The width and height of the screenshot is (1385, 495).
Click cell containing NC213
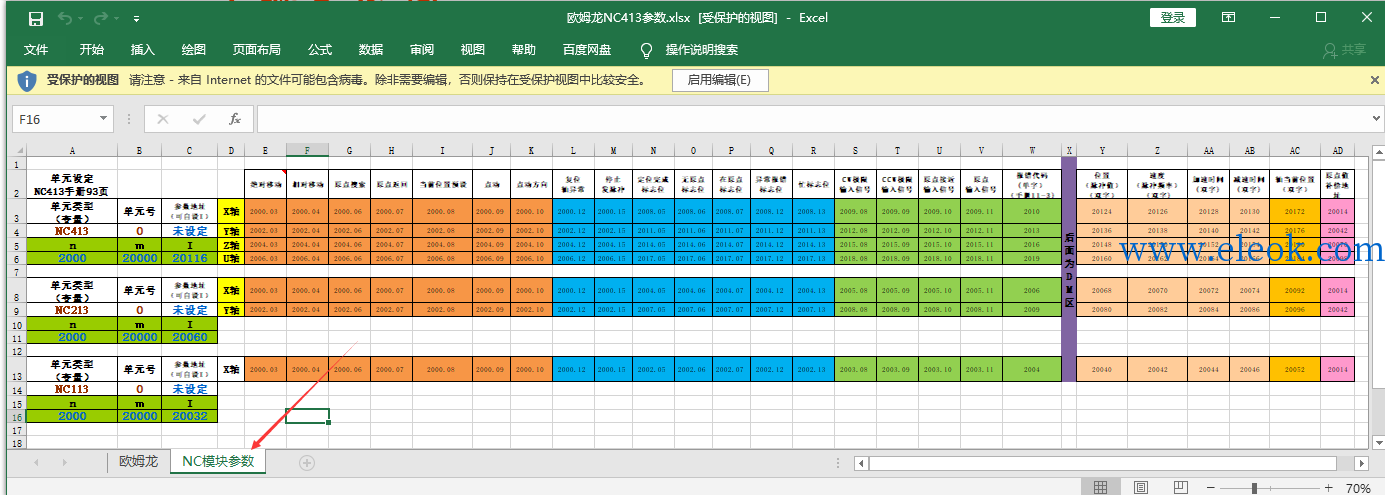pyautogui.click(x=71, y=310)
